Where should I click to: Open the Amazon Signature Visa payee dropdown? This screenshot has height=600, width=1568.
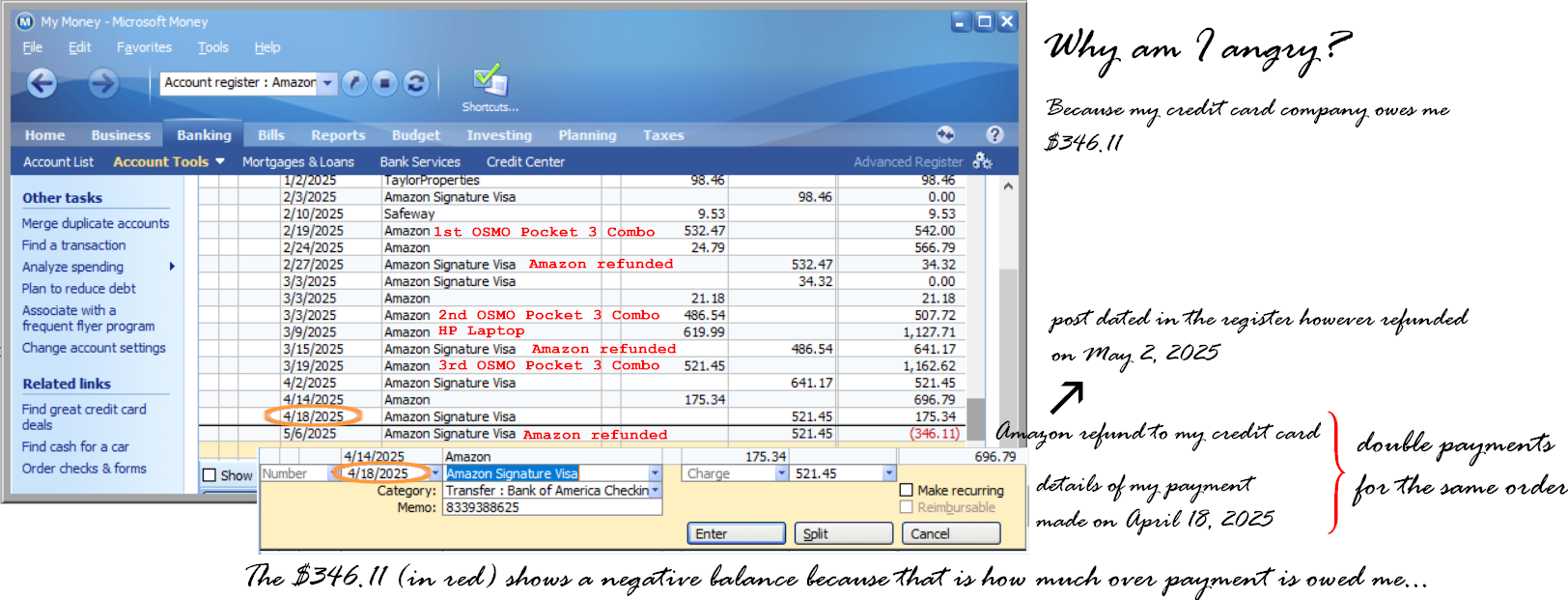(x=655, y=473)
